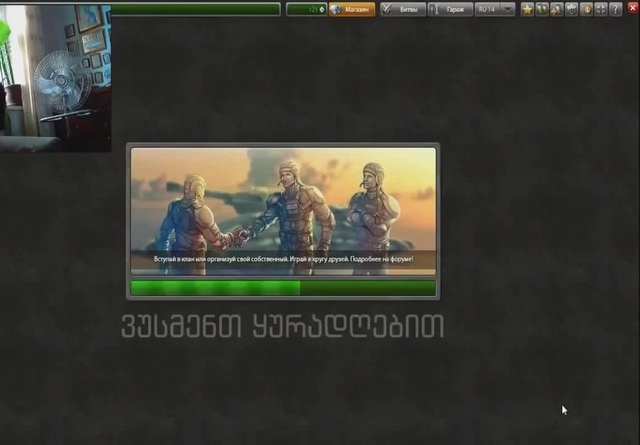Click the loading artwork with three tankmen

tap(283, 211)
